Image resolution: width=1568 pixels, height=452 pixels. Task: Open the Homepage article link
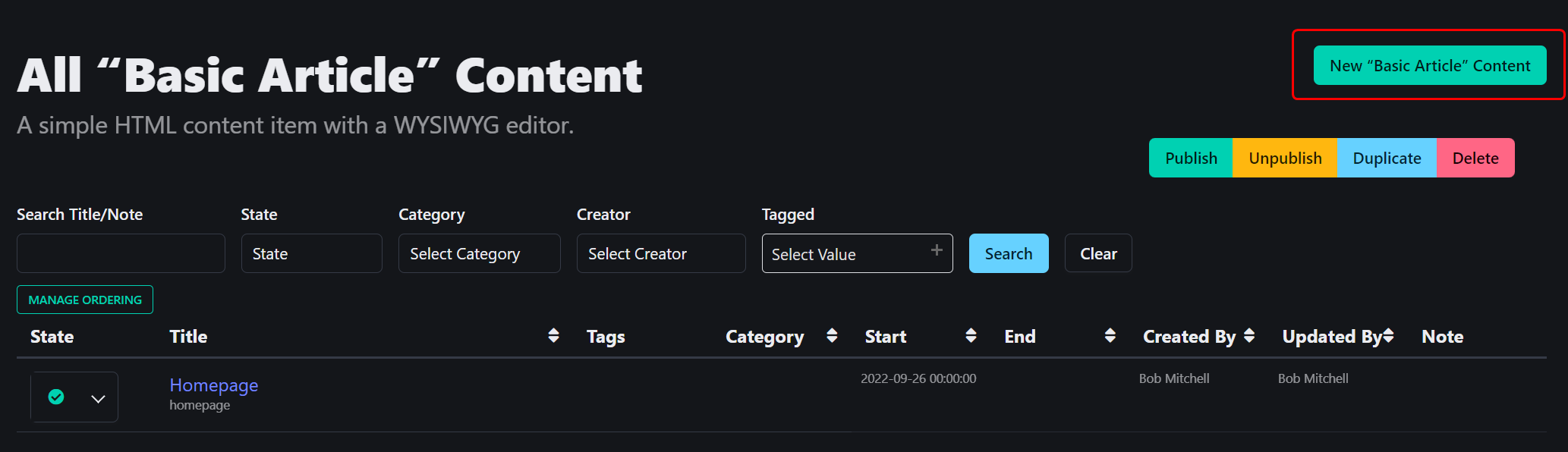[x=213, y=385]
